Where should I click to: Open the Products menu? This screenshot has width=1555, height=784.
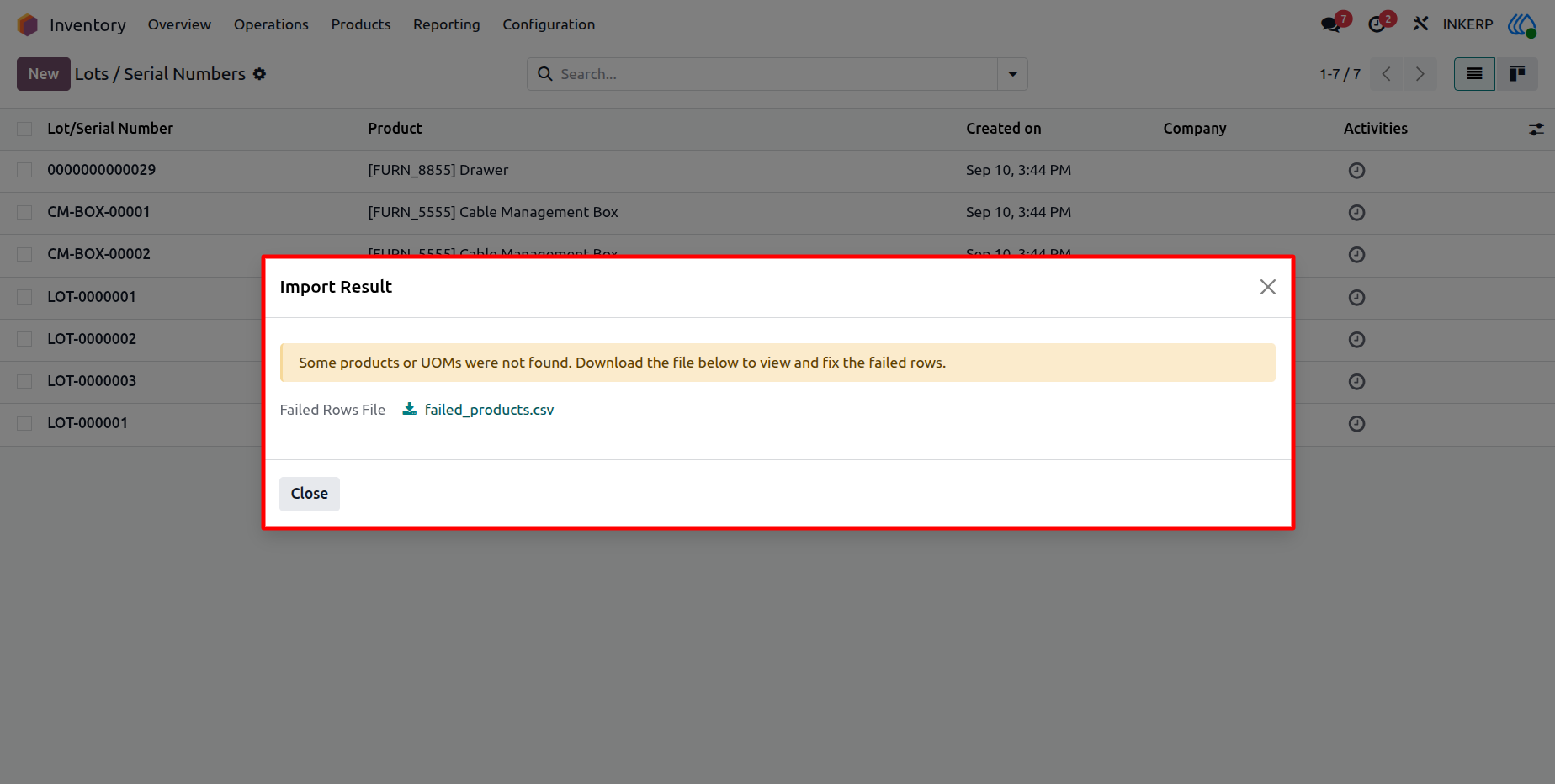click(361, 24)
